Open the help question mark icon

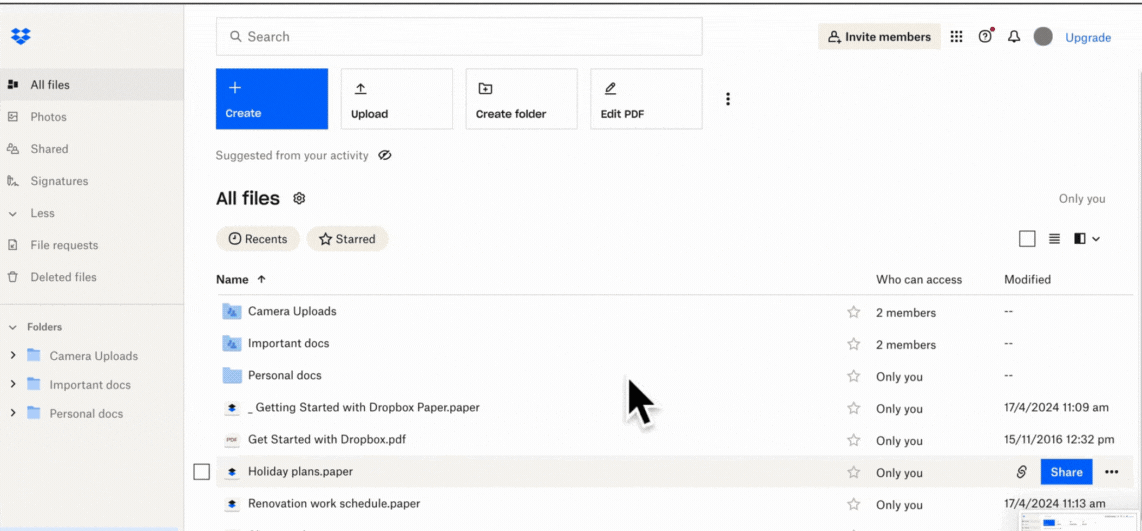985,37
